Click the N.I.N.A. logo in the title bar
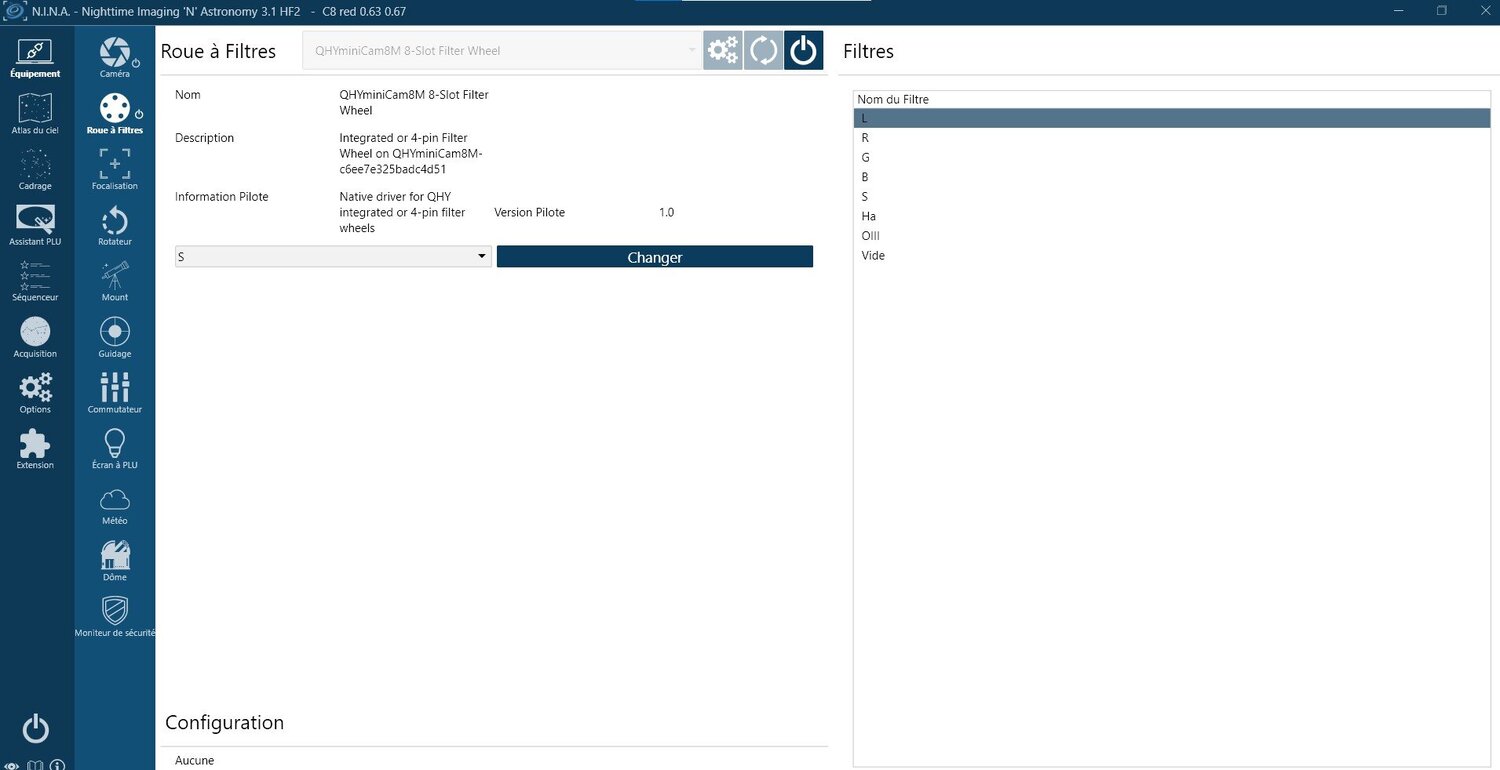Image resolution: width=1500 pixels, height=770 pixels. tap(15, 11)
